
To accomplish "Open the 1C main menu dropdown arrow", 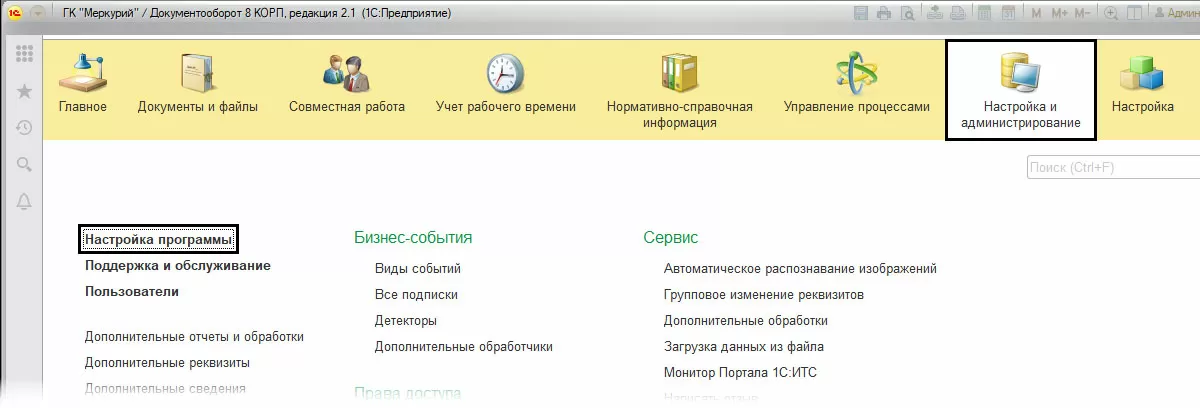I will (x=38, y=13).
